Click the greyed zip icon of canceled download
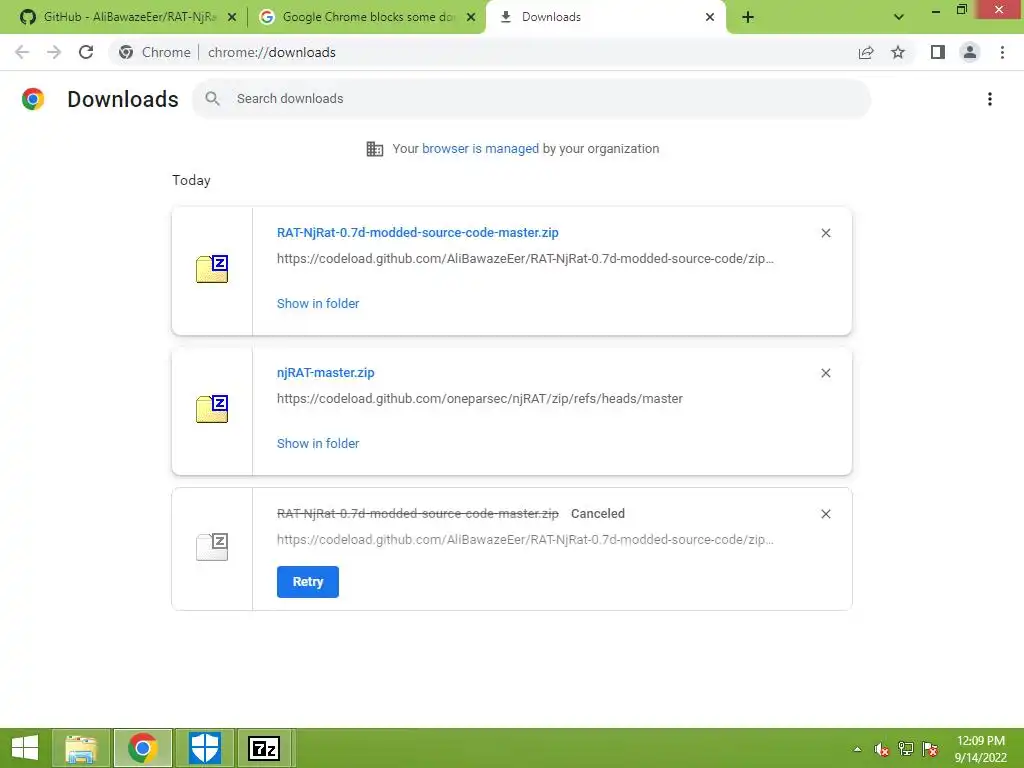The image size is (1024, 768). 212,547
